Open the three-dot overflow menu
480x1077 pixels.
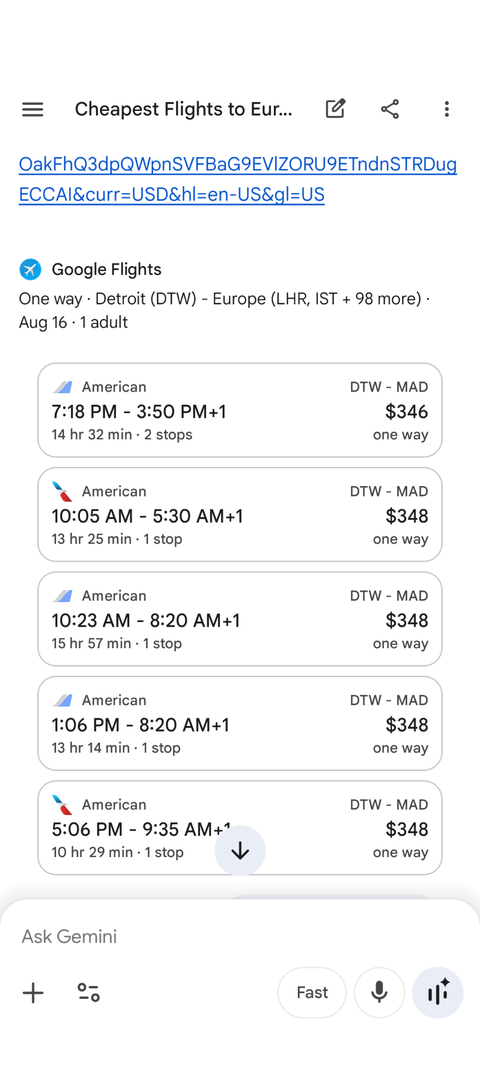click(446, 109)
